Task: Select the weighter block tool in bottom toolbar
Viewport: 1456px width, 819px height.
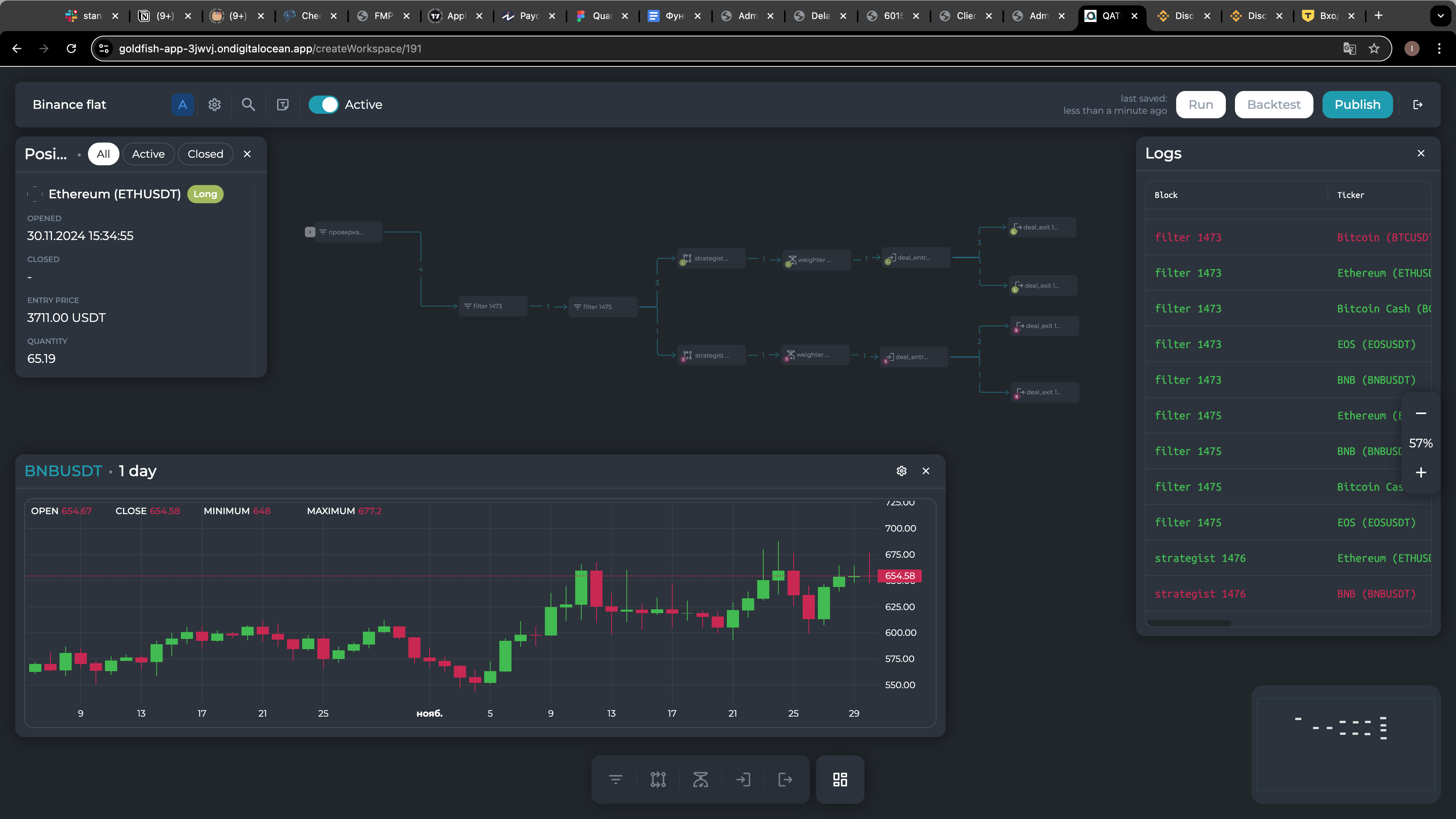Action: tap(700, 780)
